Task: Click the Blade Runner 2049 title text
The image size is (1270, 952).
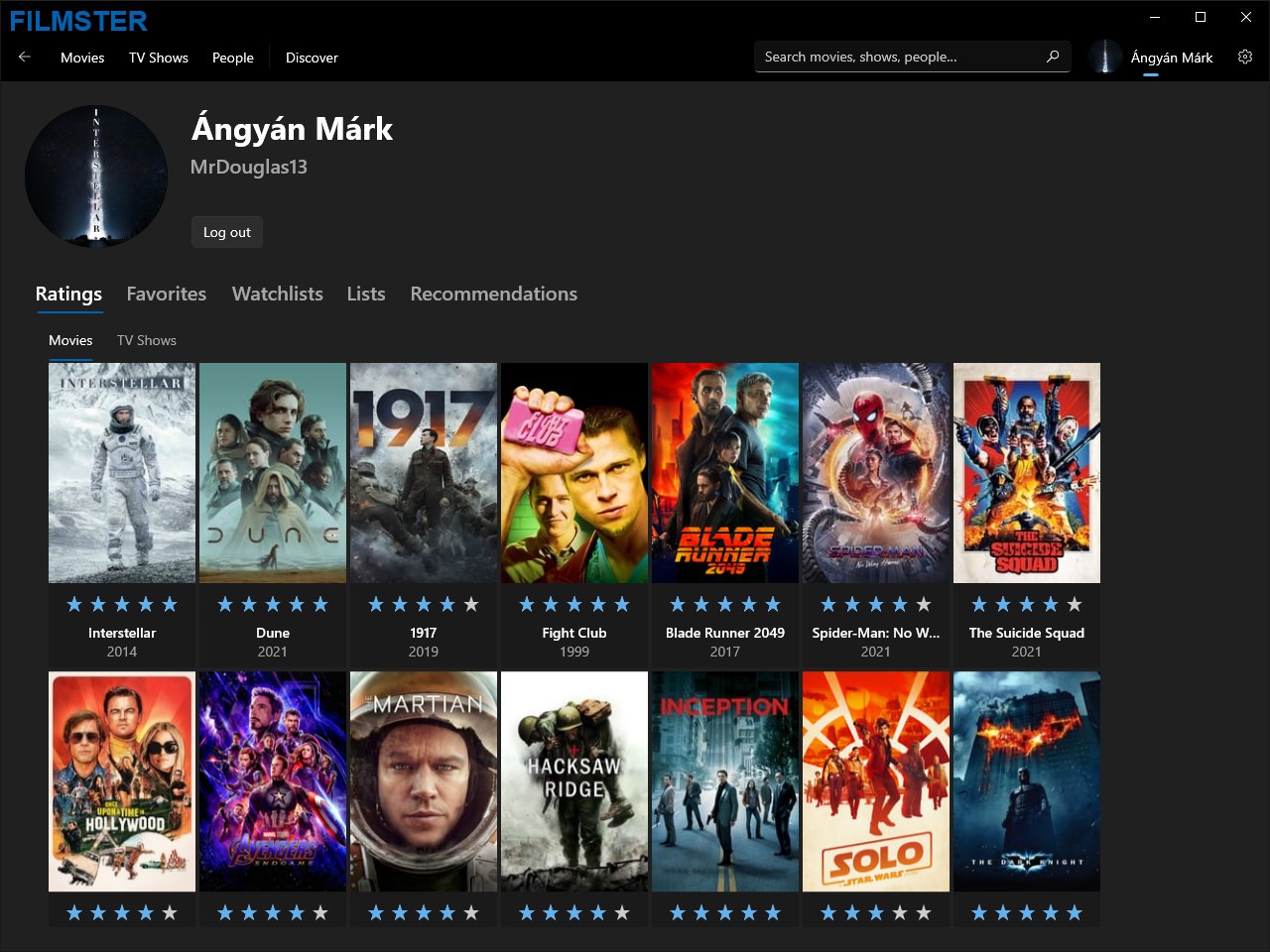Action: point(725,633)
